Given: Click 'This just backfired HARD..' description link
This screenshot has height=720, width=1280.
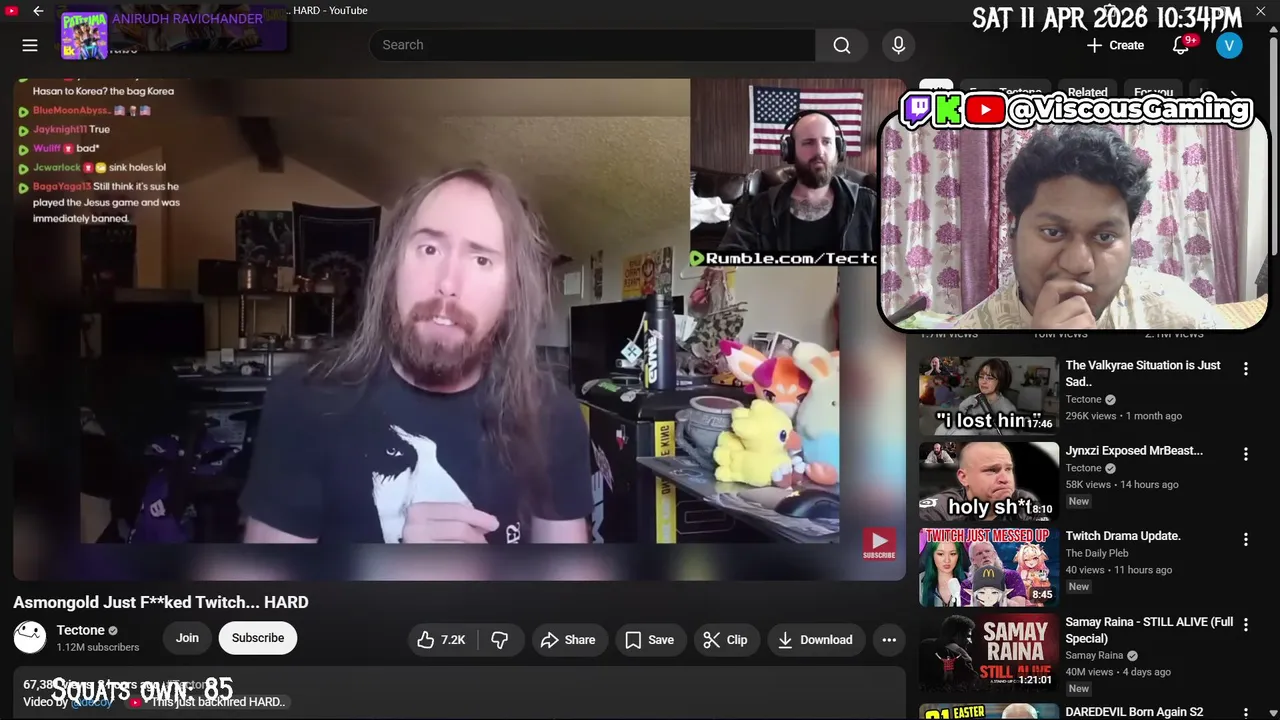Looking at the screenshot, I should click(219, 702).
